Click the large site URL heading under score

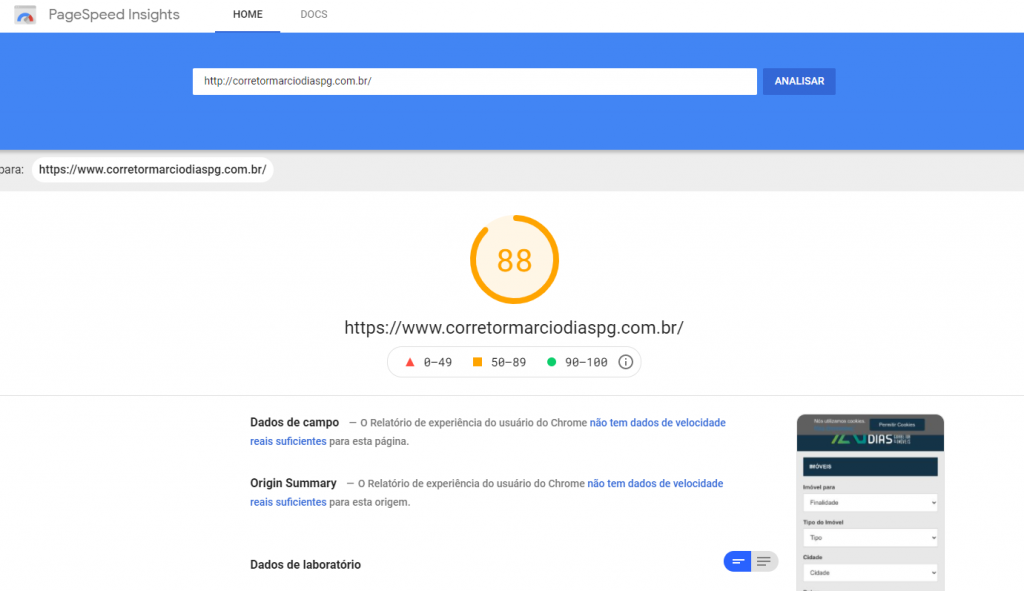514,328
